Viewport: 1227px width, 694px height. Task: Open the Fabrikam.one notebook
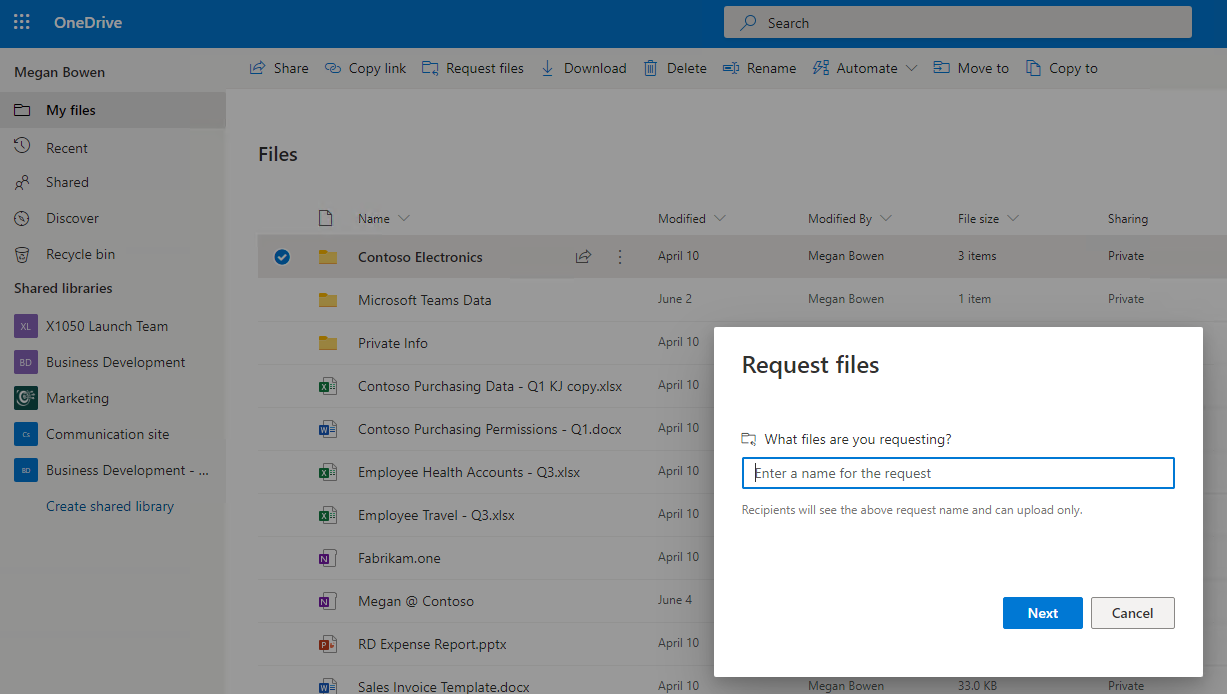[x=399, y=558]
